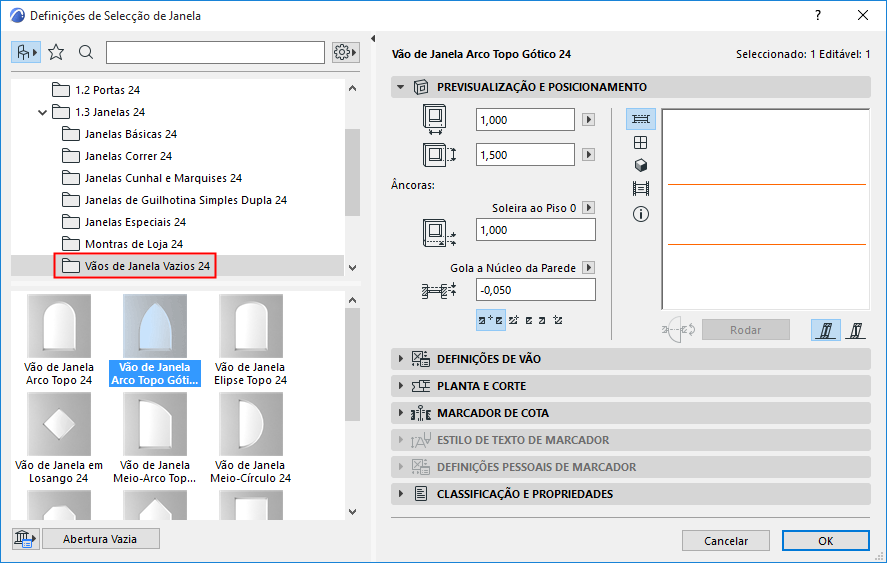Click the Rodar button
The height and width of the screenshot is (563, 887).
point(746,330)
